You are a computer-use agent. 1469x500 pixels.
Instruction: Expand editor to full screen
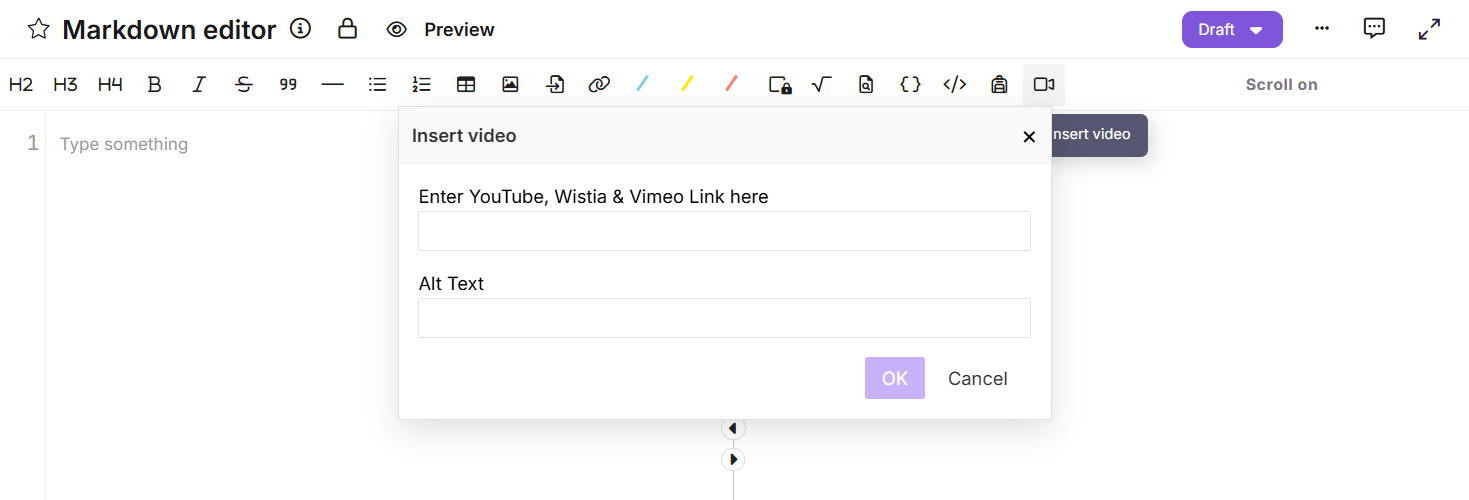click(1429, 30)
